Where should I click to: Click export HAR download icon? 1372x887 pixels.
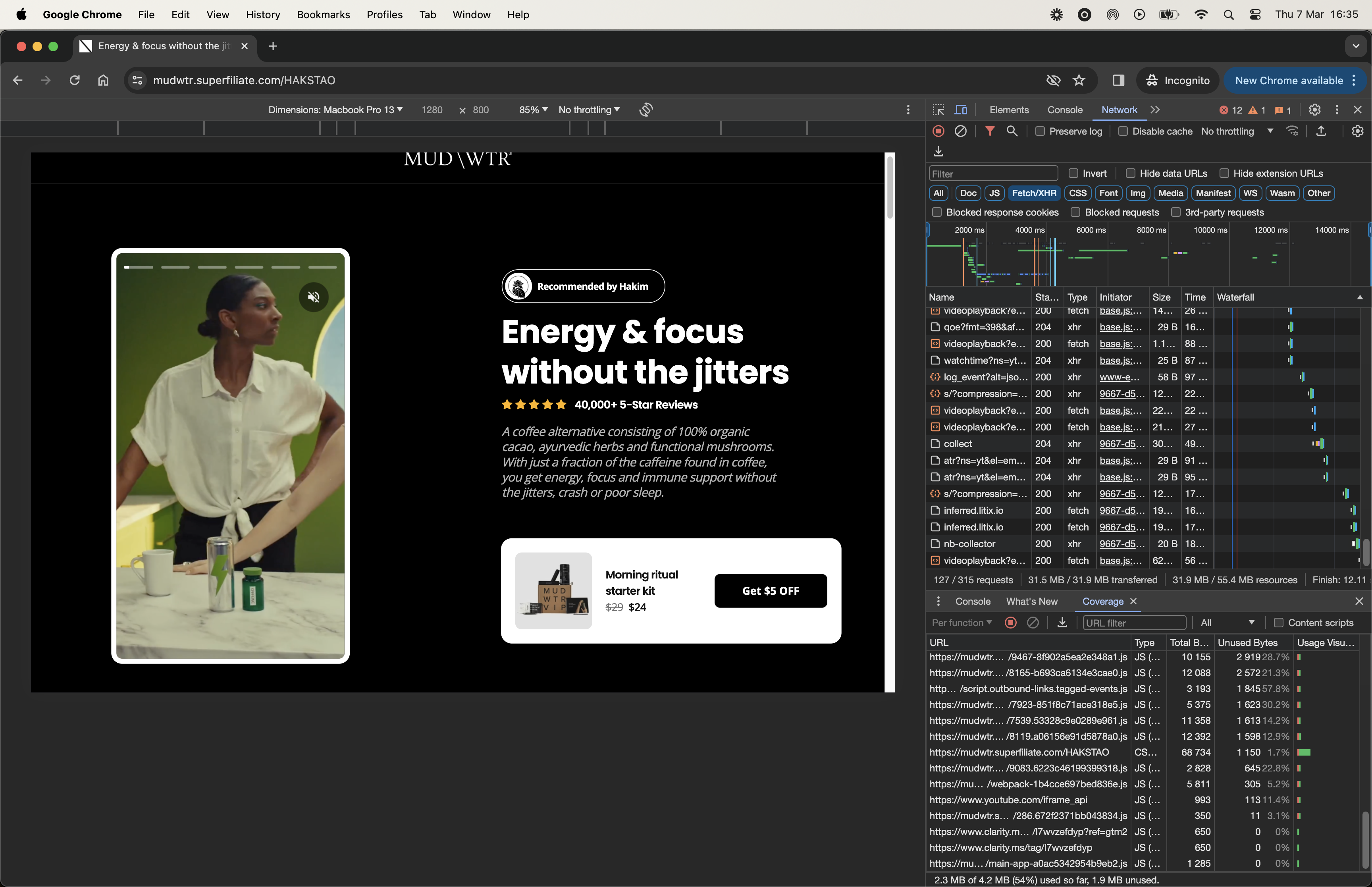tap(938, 152)
